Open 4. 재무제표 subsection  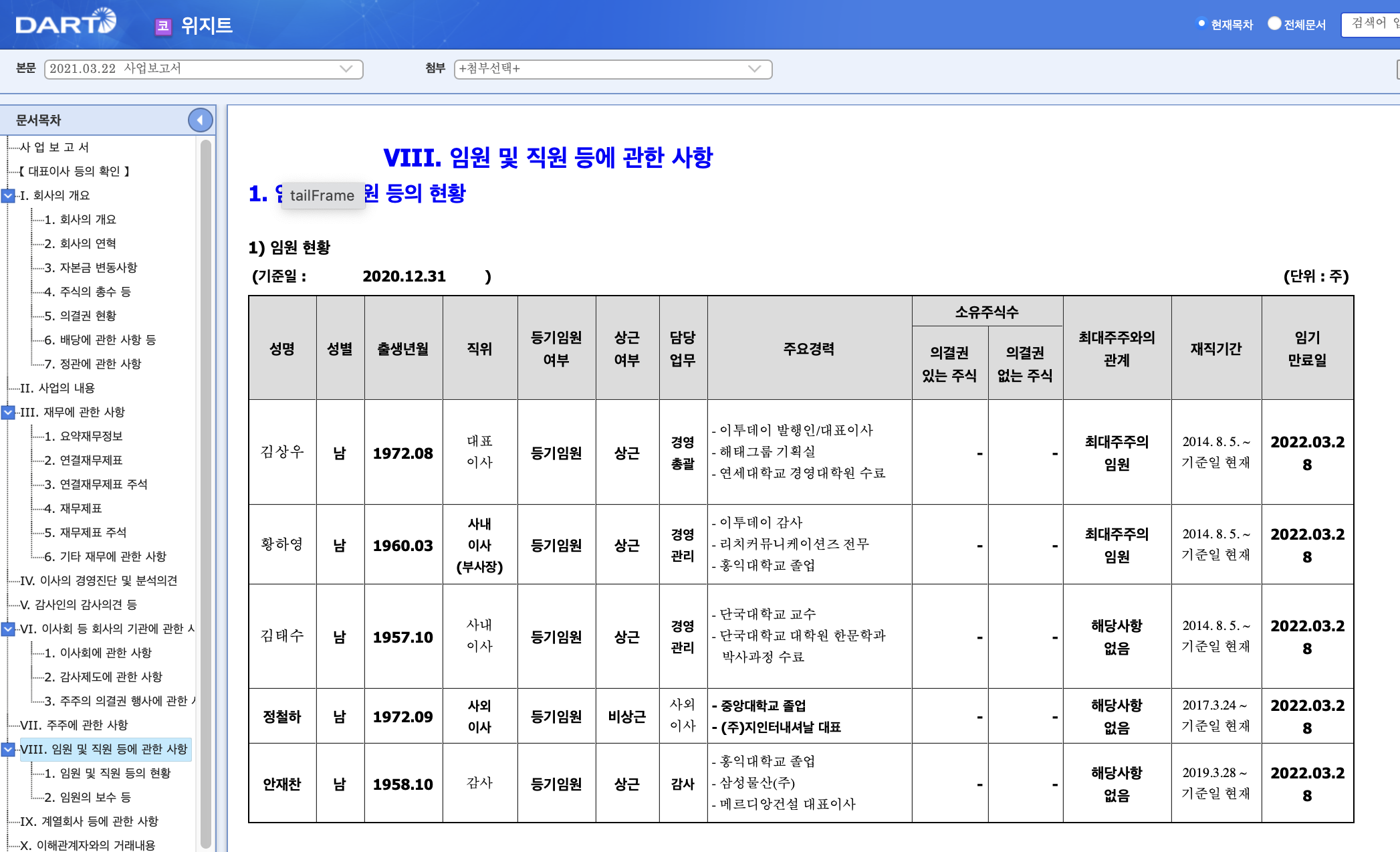pyautogui.click(x=73, y=508)
